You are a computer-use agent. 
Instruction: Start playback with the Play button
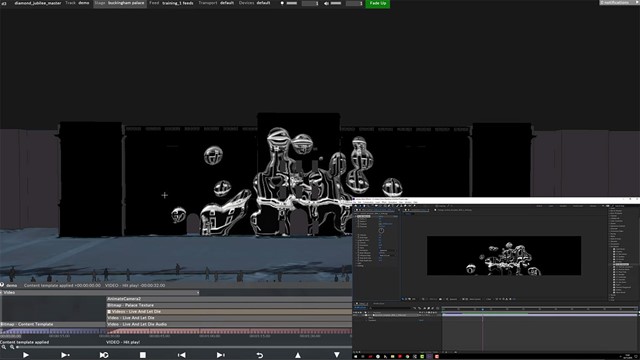click(26, 355)
